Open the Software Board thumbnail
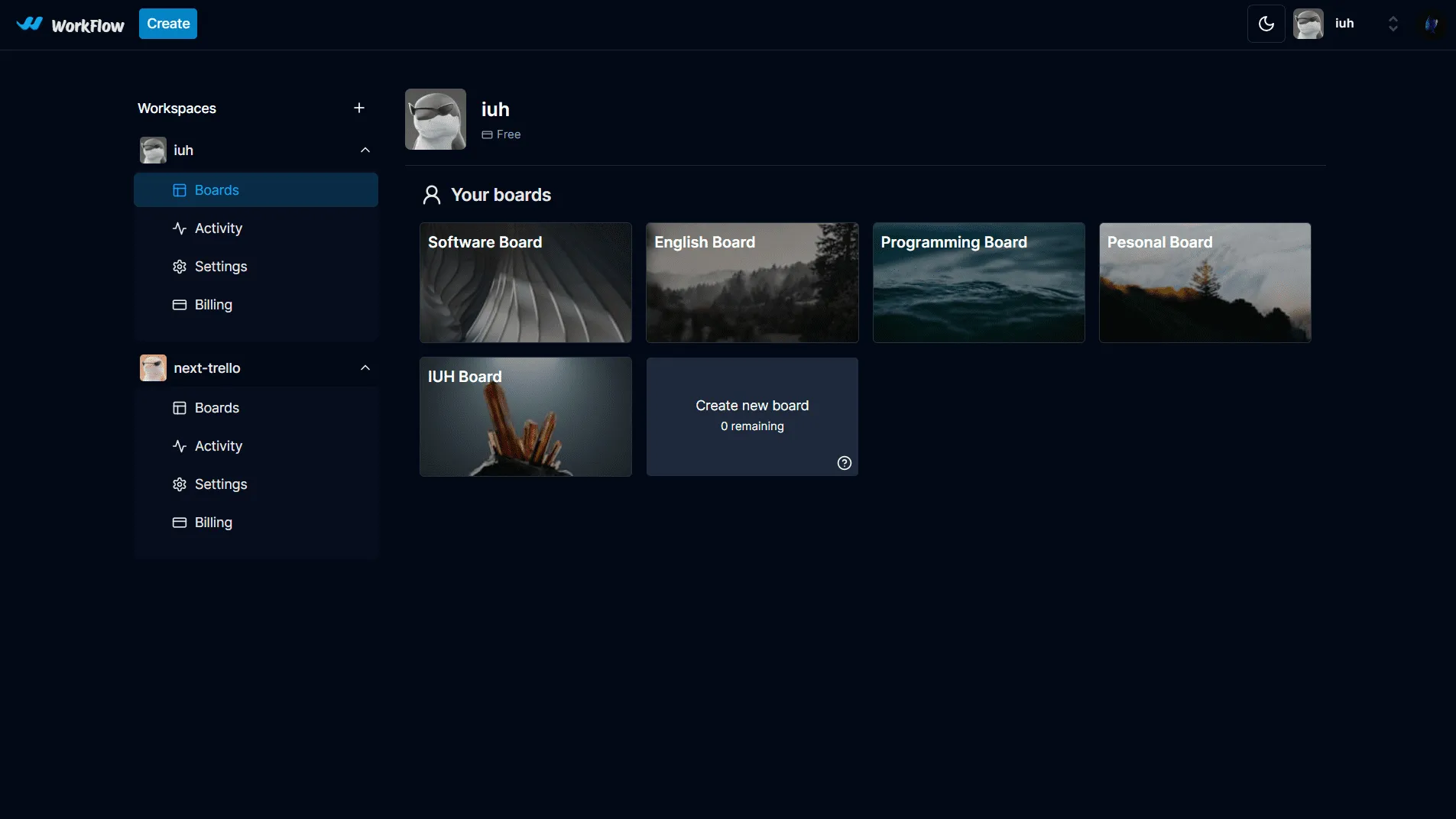 tap(526, 283)
